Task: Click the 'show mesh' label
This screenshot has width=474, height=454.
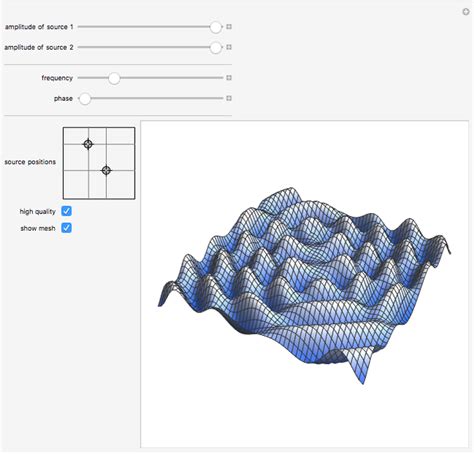Action: click(x=38, y=229)
